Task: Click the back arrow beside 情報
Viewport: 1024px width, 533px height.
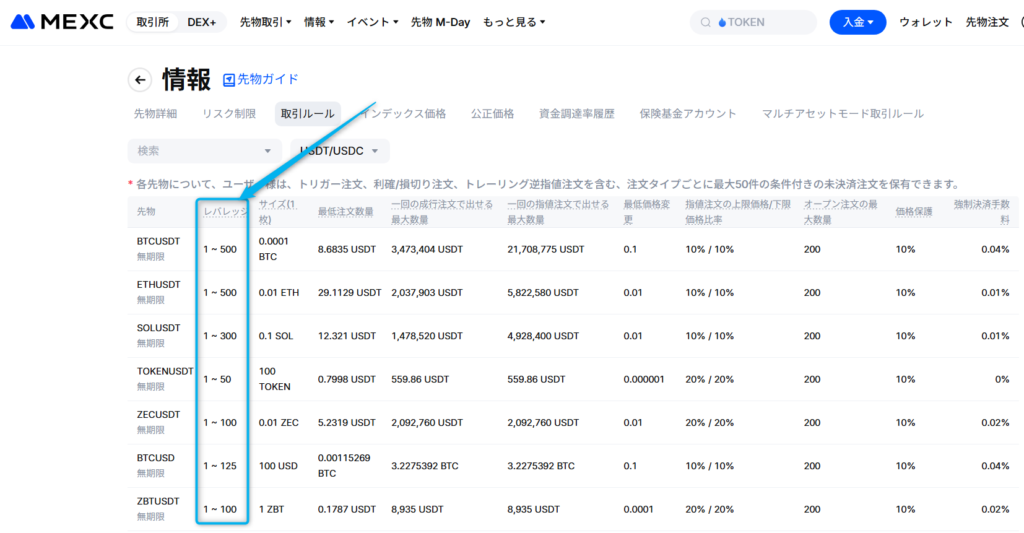Action: 140,80
